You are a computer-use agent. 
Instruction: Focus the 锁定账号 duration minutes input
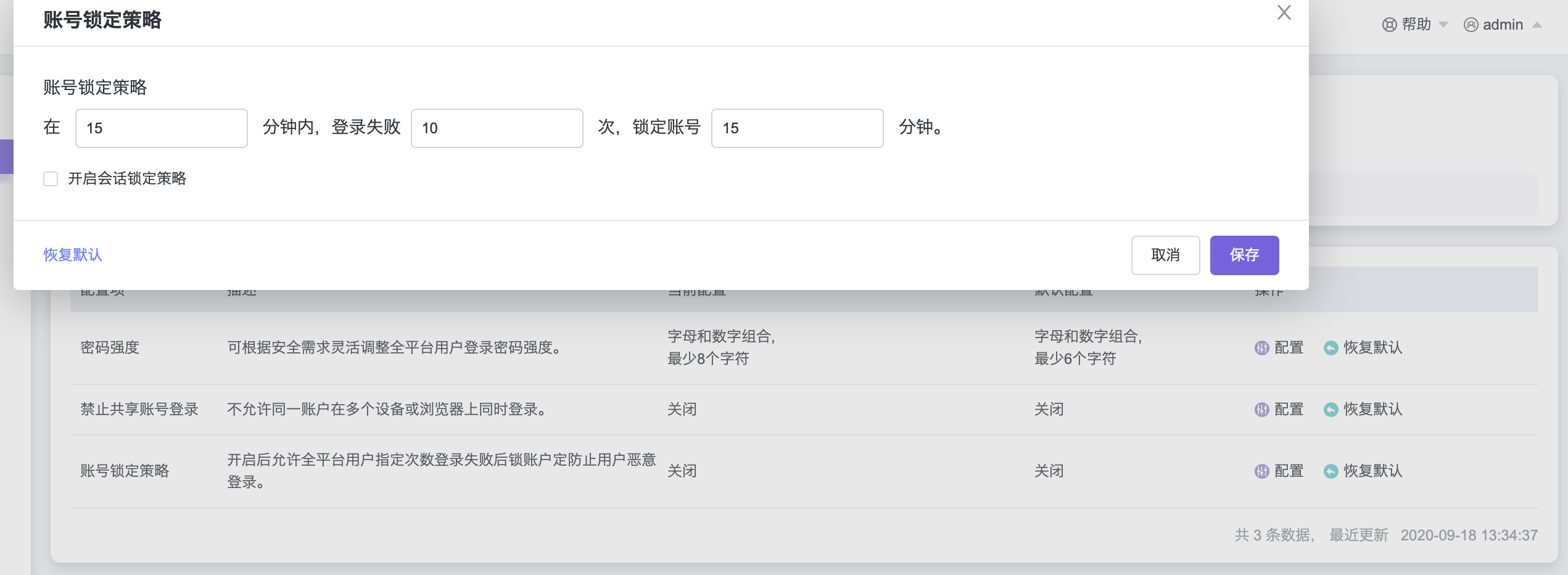796,128
